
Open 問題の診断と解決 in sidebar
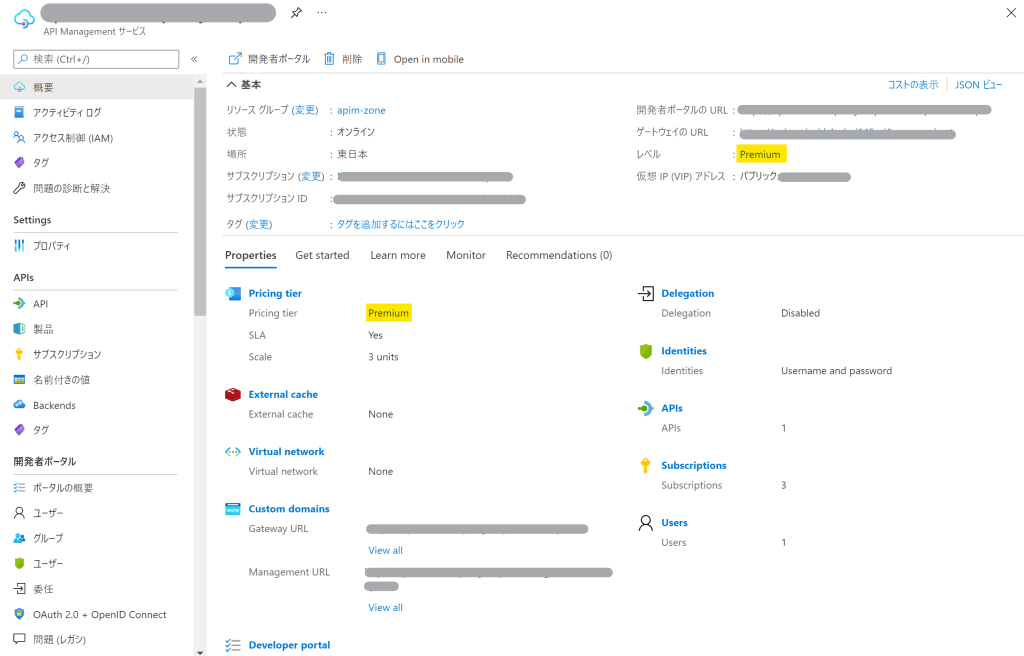click(x=71, y=188)
